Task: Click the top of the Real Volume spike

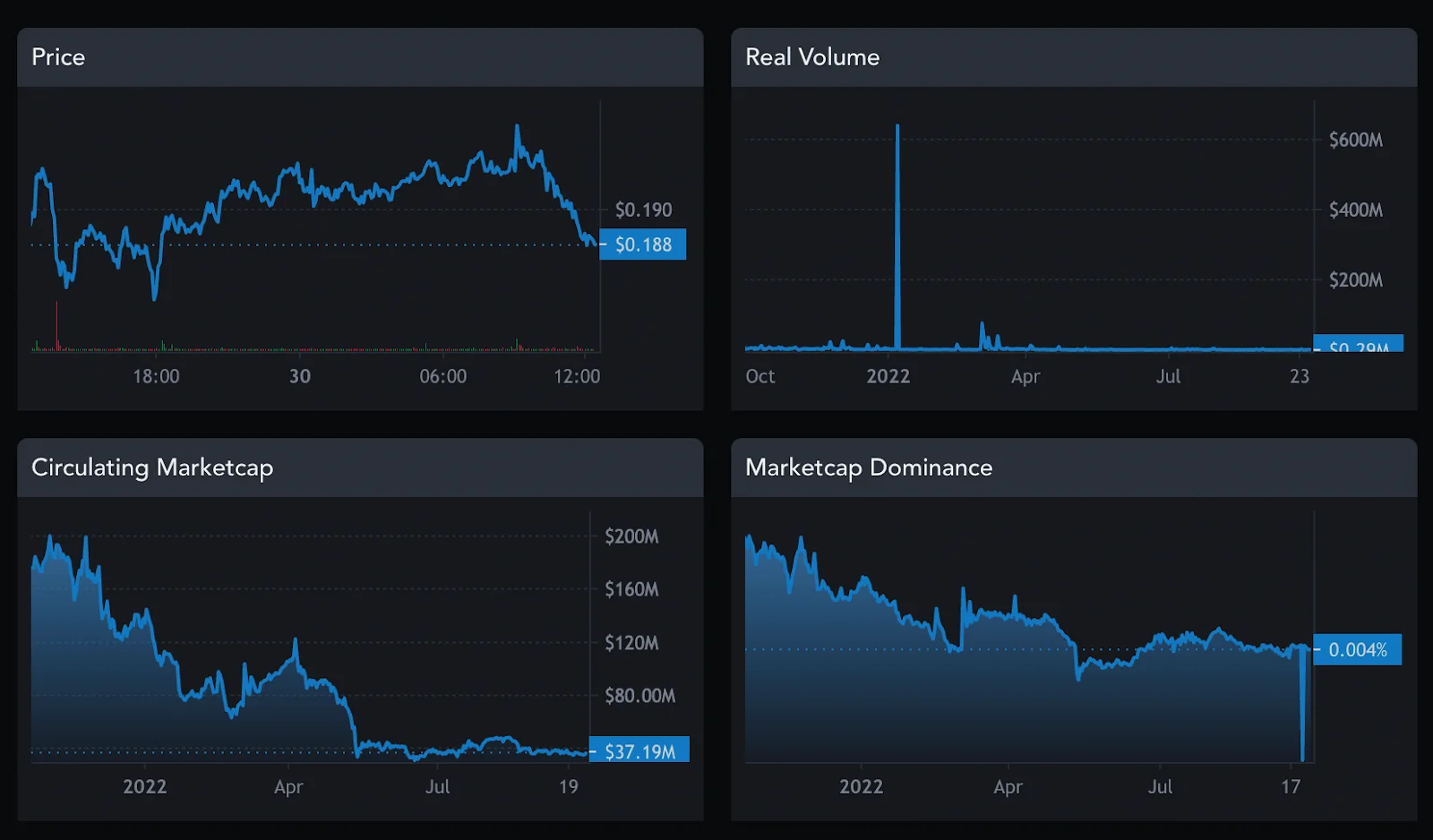Action: coord(897,128)
